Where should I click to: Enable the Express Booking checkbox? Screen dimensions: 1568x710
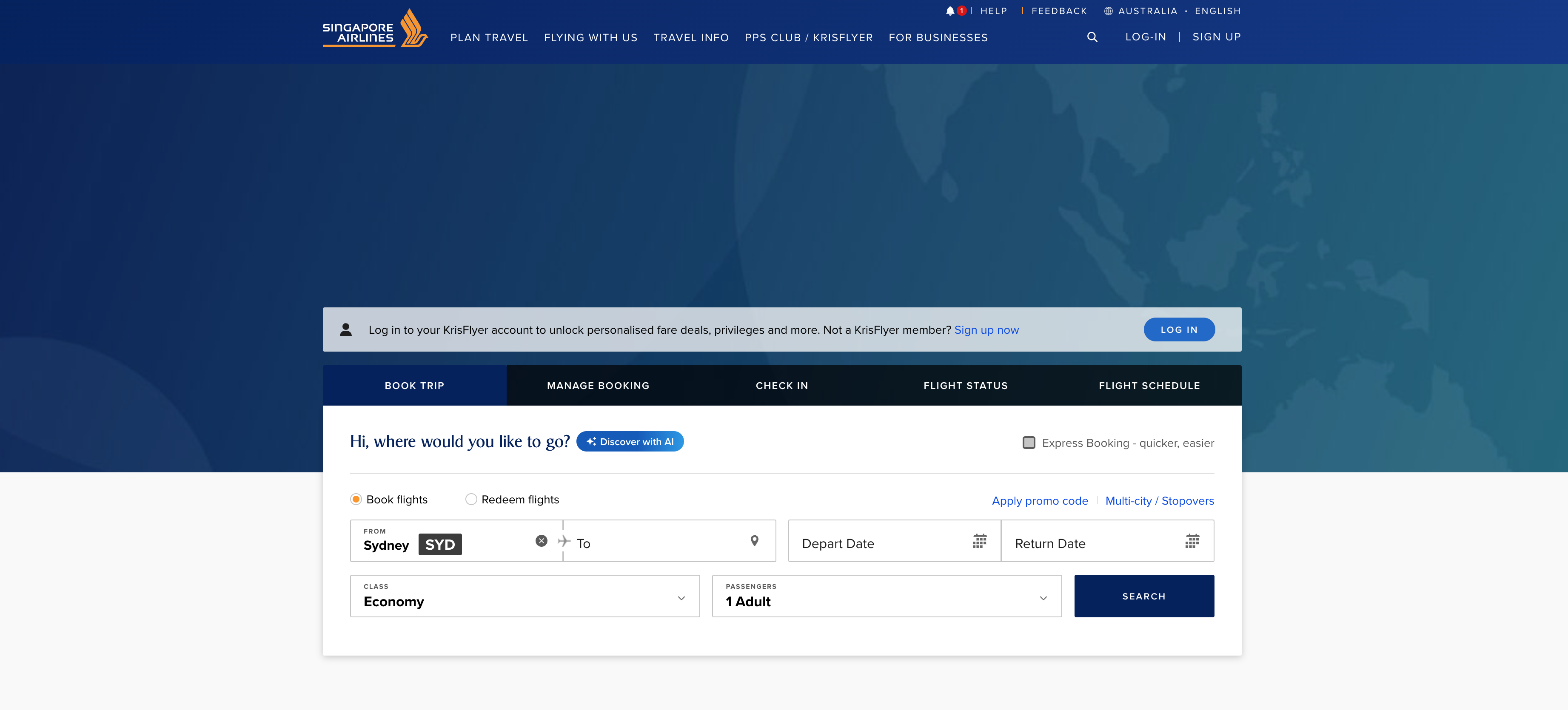(1029, 443)
